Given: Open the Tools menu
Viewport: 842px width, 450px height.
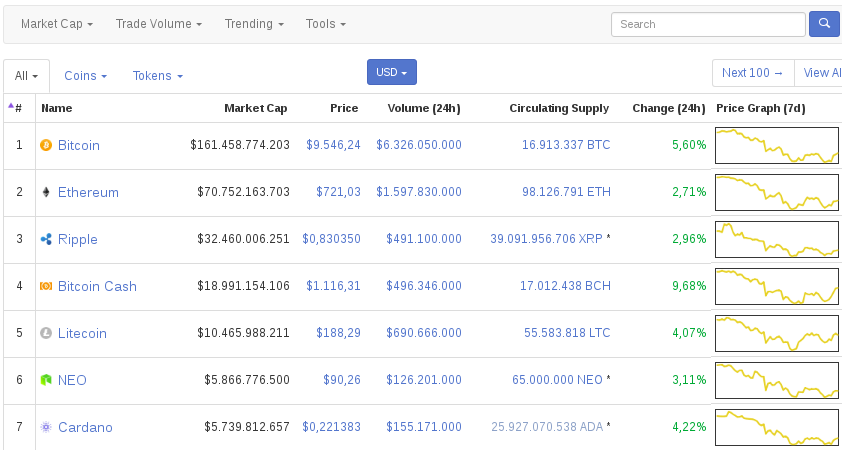Looking at the screenshot, I should click(x=326, y=23).
